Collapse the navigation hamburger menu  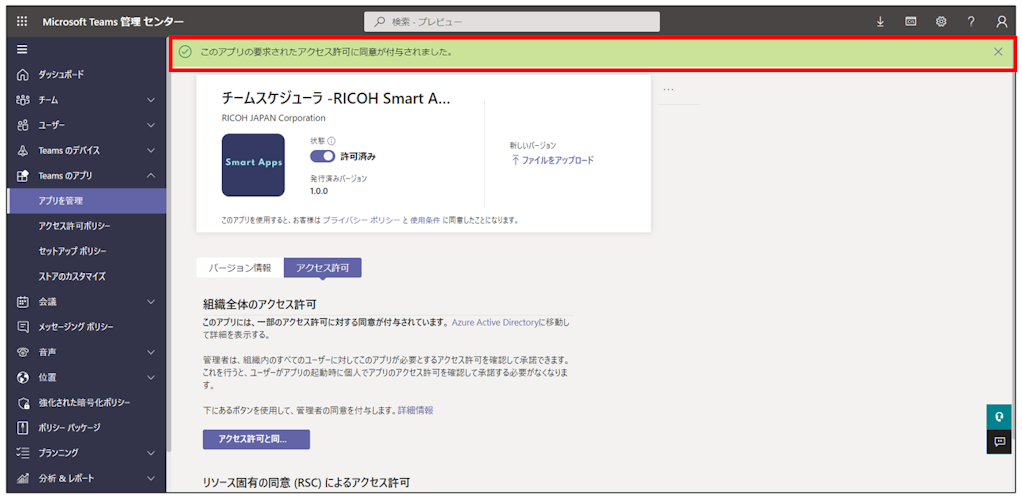[22, 50]
